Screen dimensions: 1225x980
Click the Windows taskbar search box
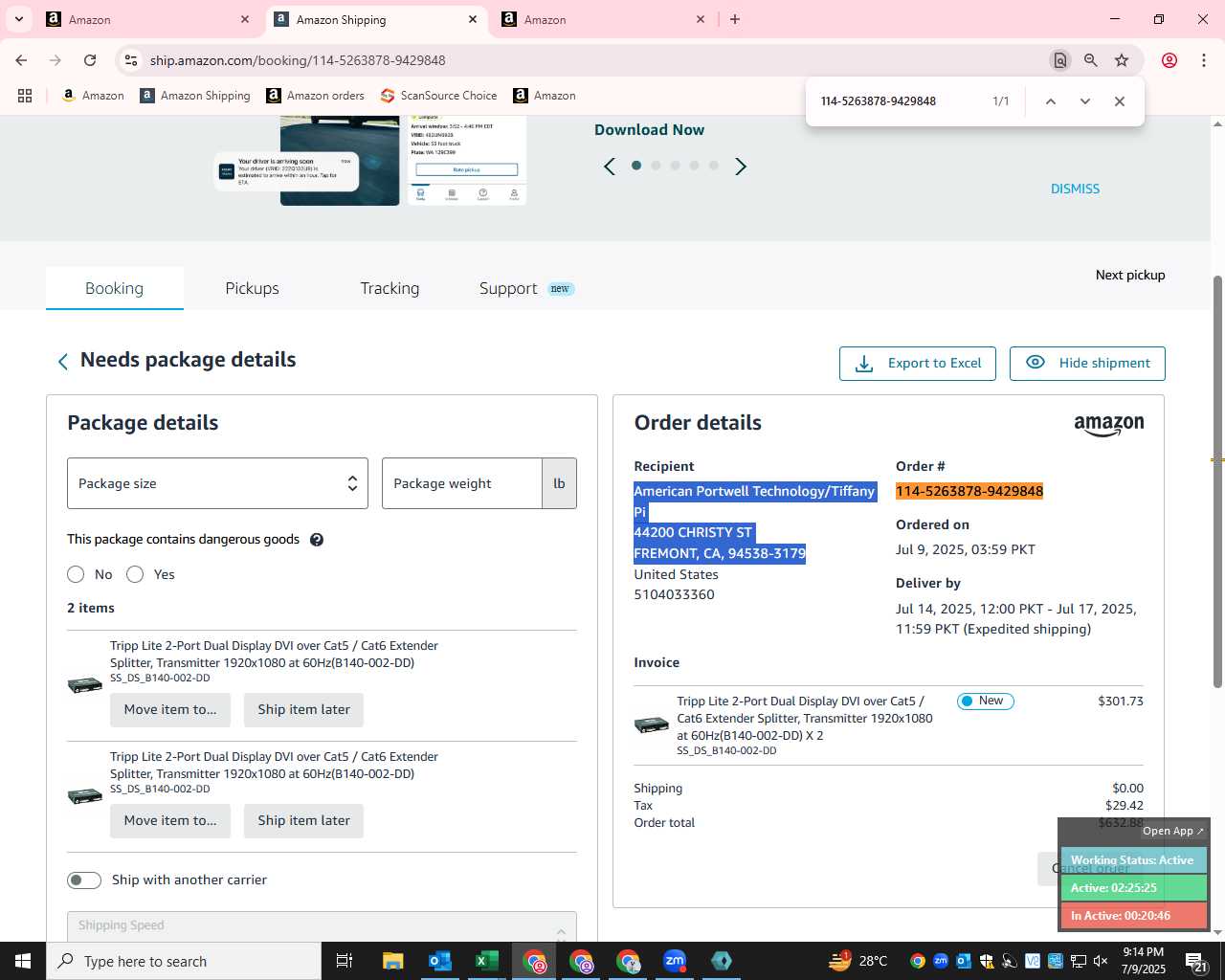184,961
